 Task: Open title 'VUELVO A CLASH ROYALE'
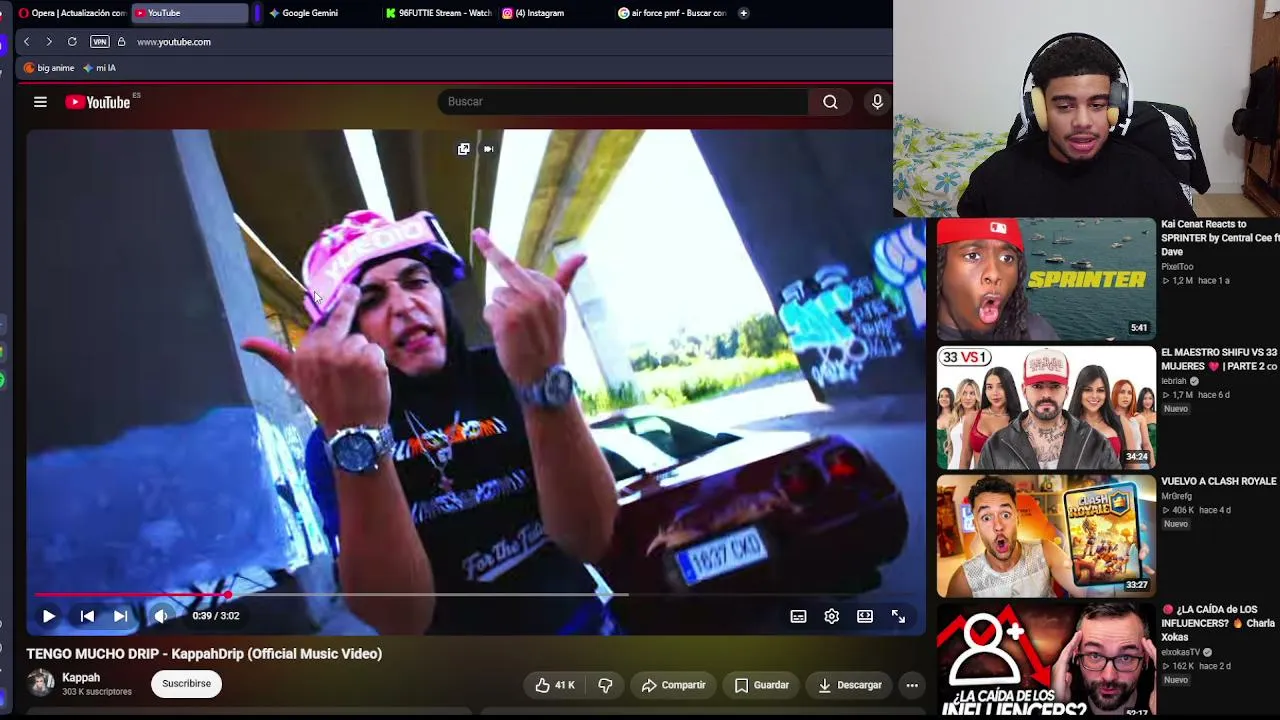tap(1219, 481)
